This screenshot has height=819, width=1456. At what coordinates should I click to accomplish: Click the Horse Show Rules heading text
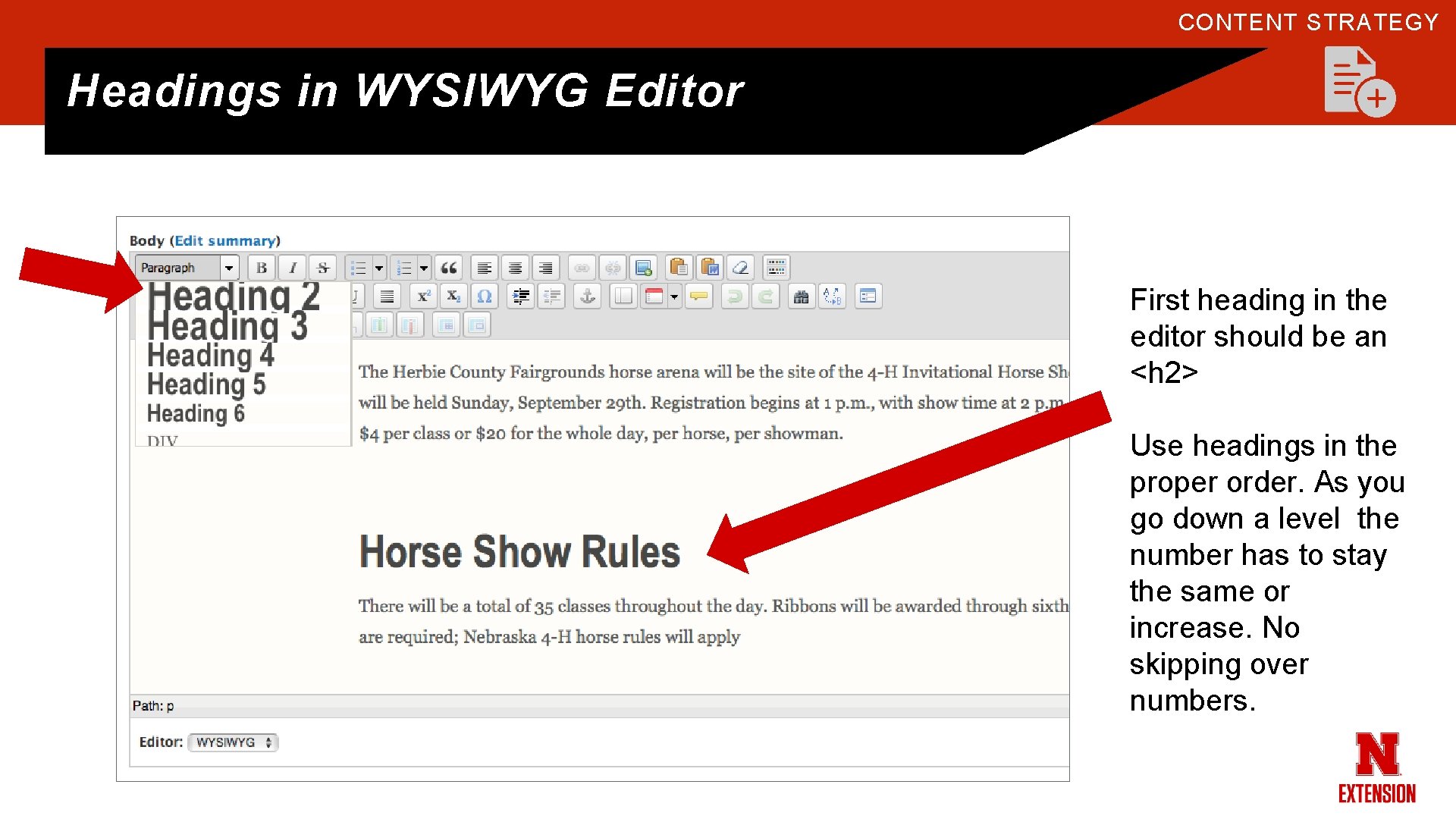click(519, 551)
